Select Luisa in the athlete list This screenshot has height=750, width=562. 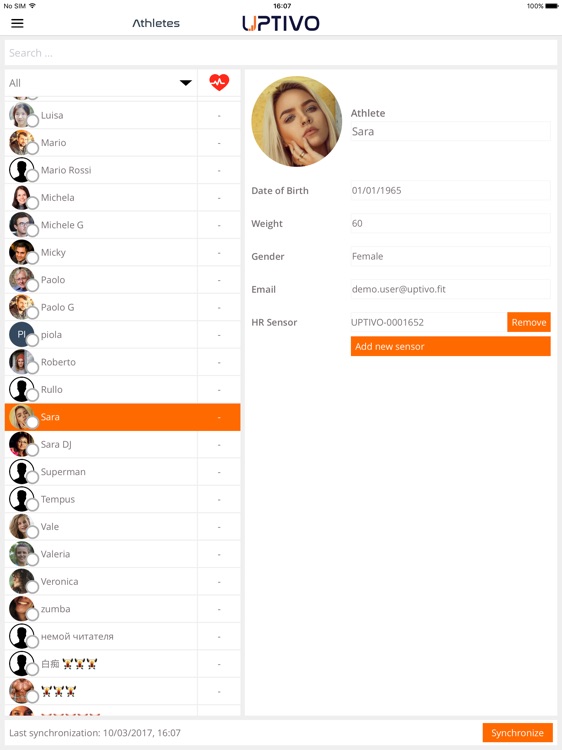[122, 115]
